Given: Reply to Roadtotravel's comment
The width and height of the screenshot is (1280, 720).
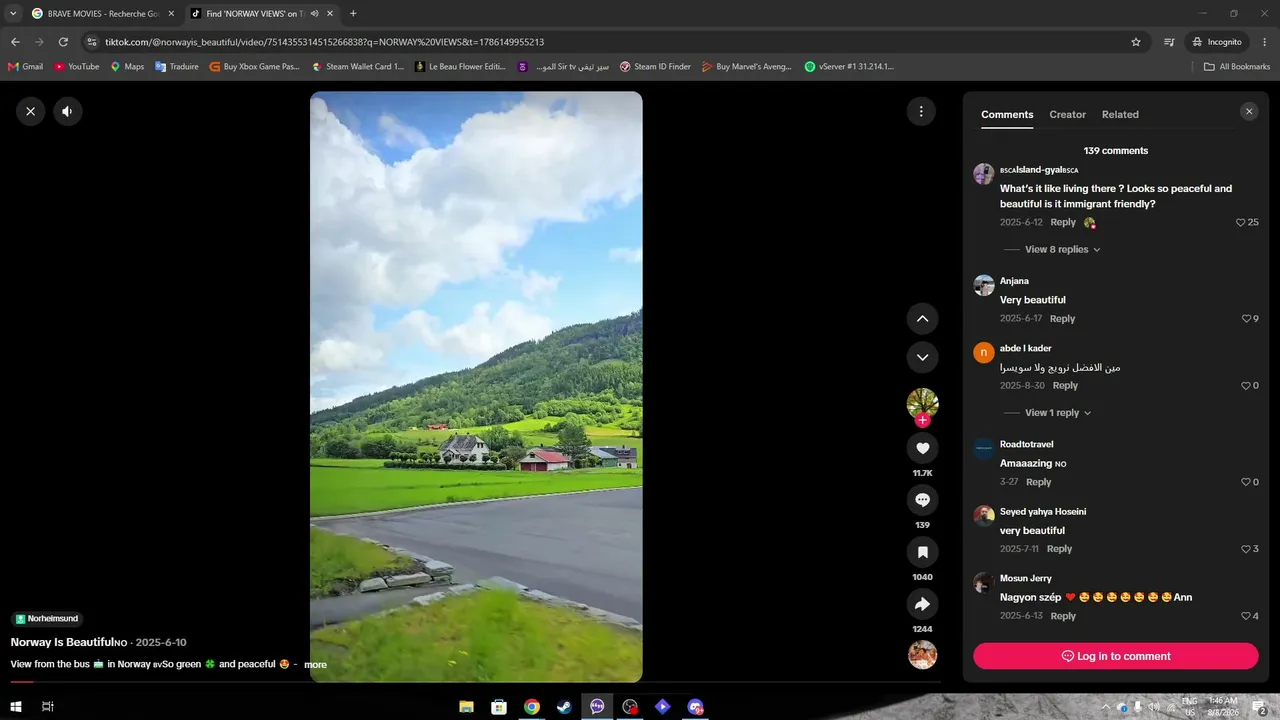Looking at the screenshot, I should 1039,482.
